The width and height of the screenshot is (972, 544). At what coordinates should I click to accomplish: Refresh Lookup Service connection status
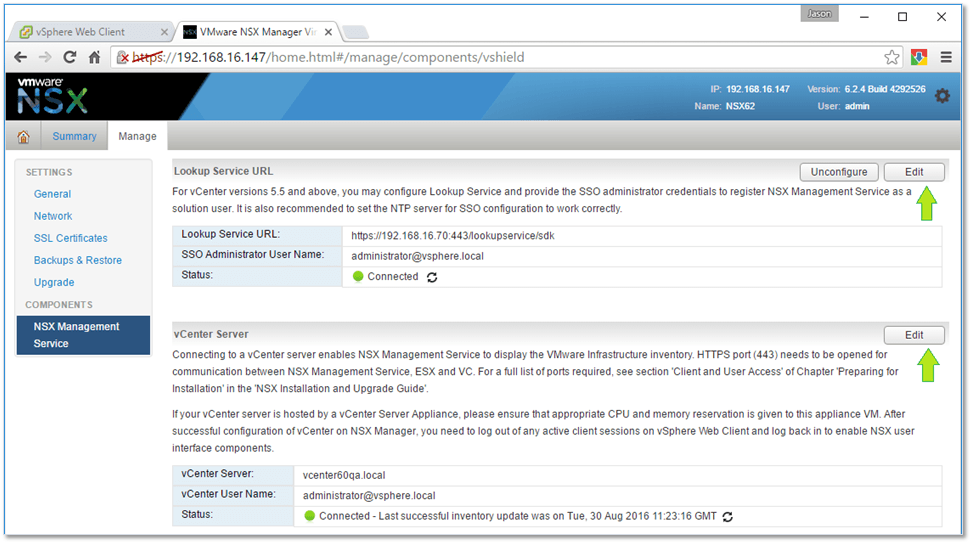(x=432, y=277)
